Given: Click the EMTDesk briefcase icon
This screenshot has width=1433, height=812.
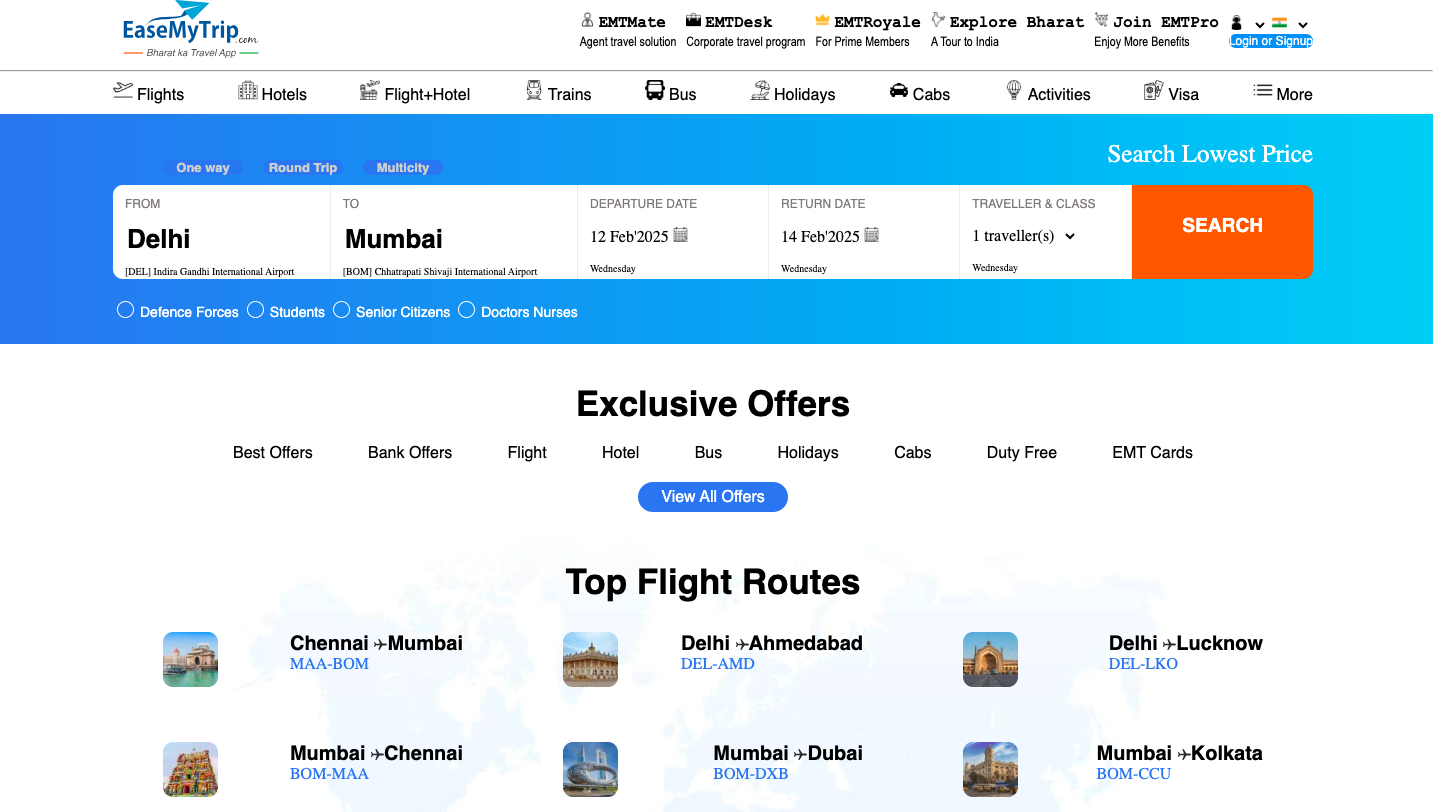Looking at the screenshot, I should pos(693,20).
